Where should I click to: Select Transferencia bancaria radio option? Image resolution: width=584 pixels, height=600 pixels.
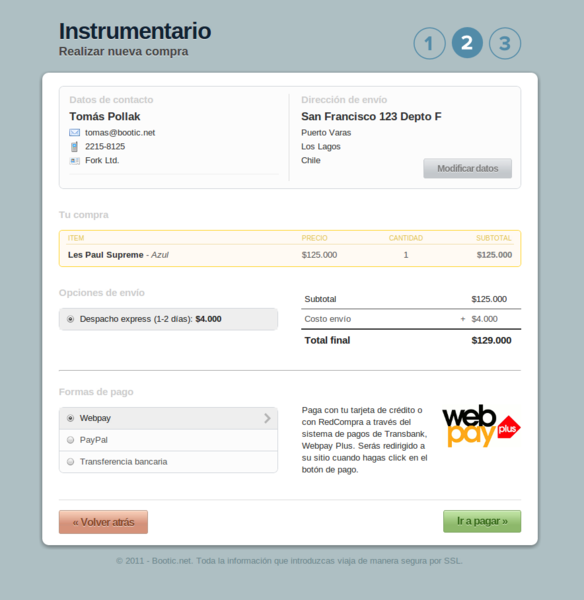(x=70, y=462)
